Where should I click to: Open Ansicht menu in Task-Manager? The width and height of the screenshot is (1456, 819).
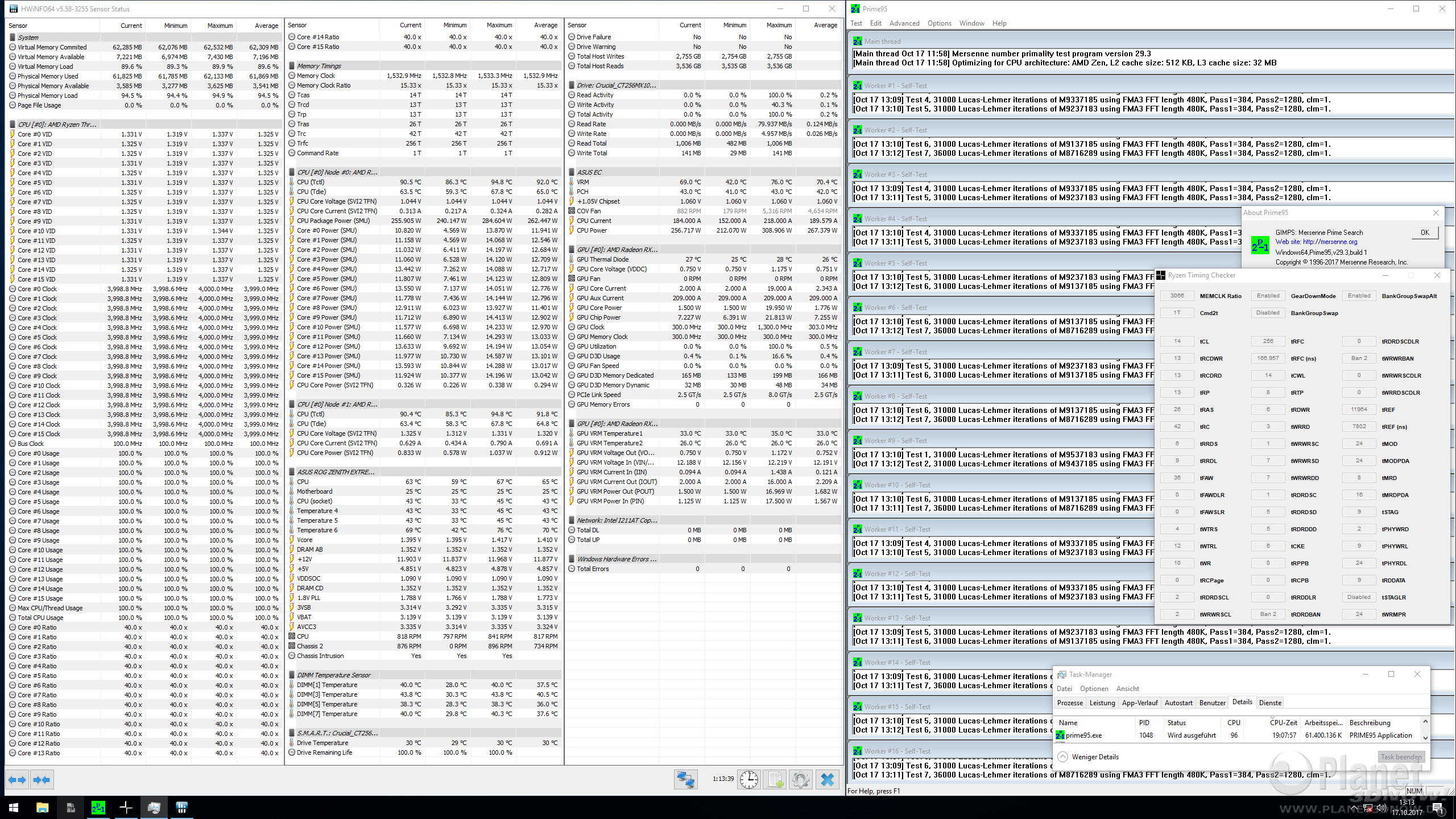(1127, 689)
